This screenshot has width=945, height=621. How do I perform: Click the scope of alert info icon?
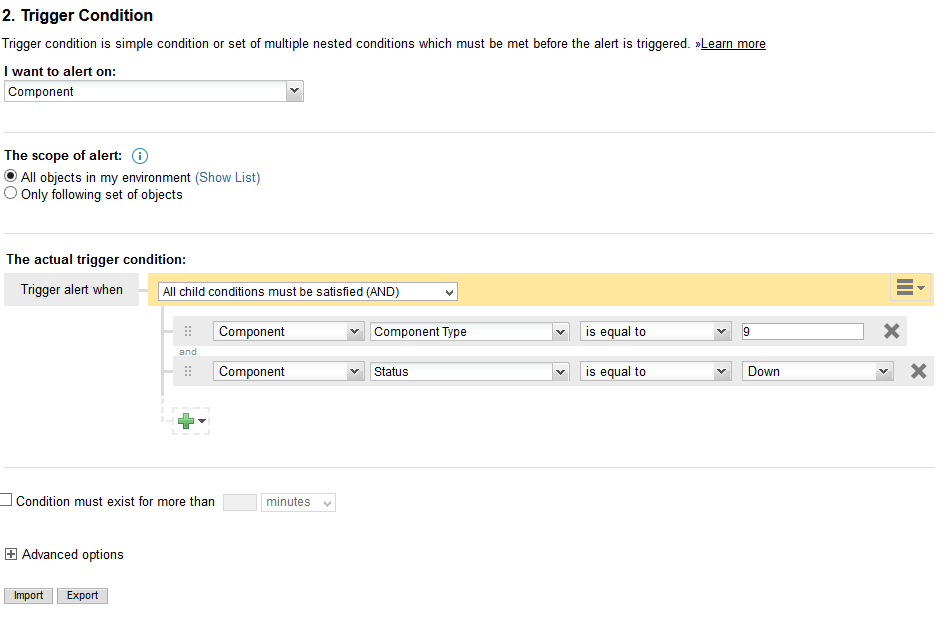tap(140, 156)
